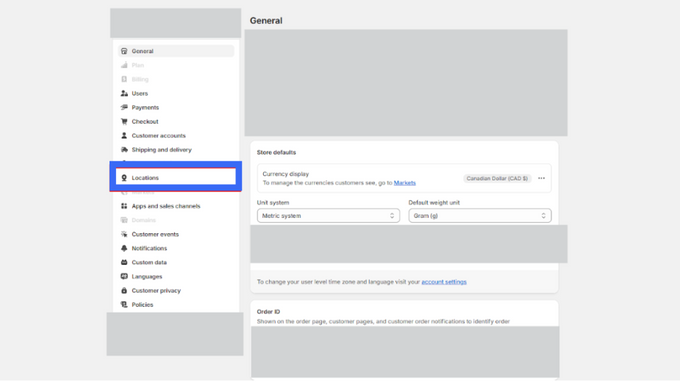The image size is (680, 382).
Task: Open currency display three-dots menu
Action: (541, 178)
